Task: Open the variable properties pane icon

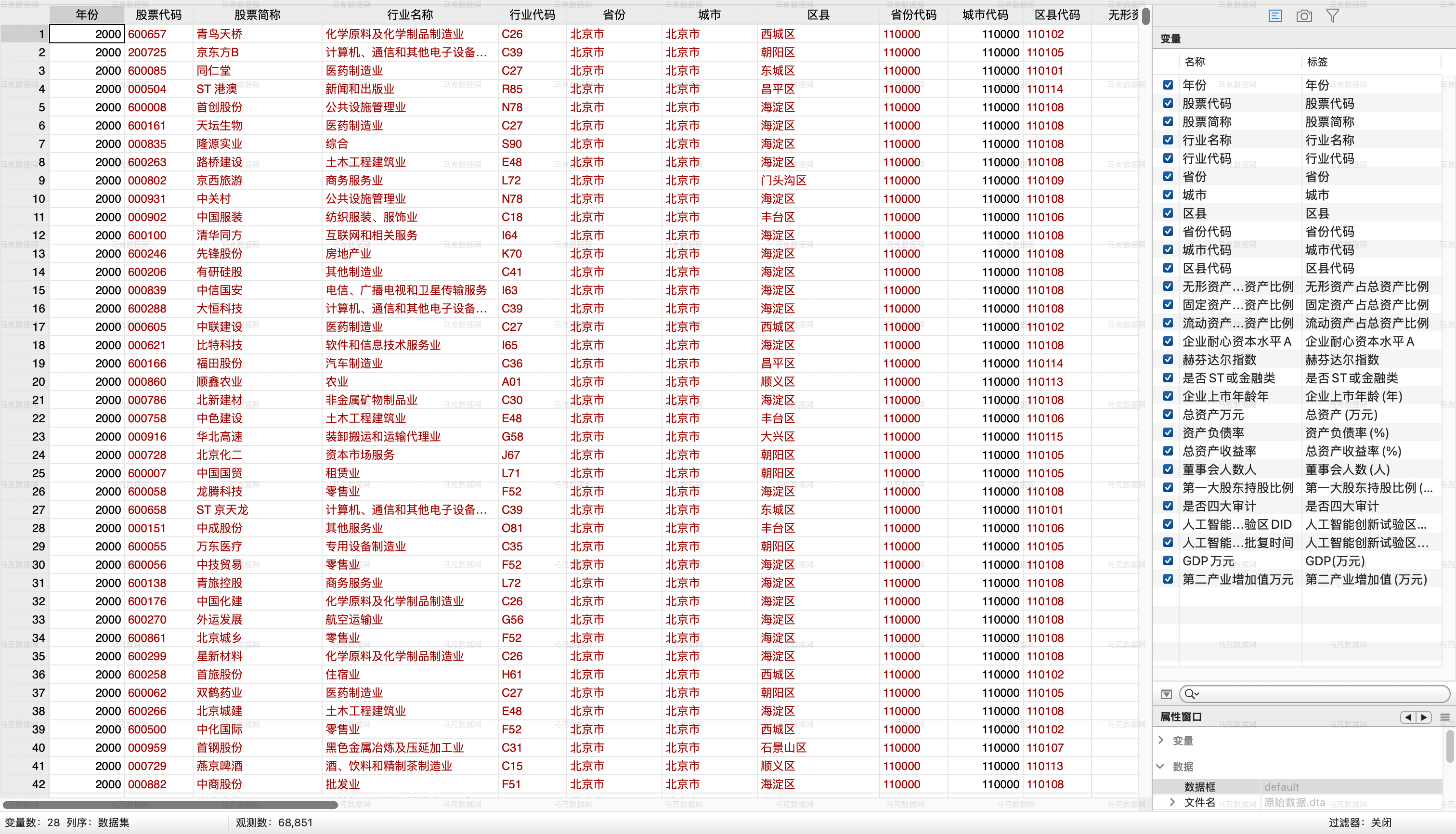Action: [1275, 16]
